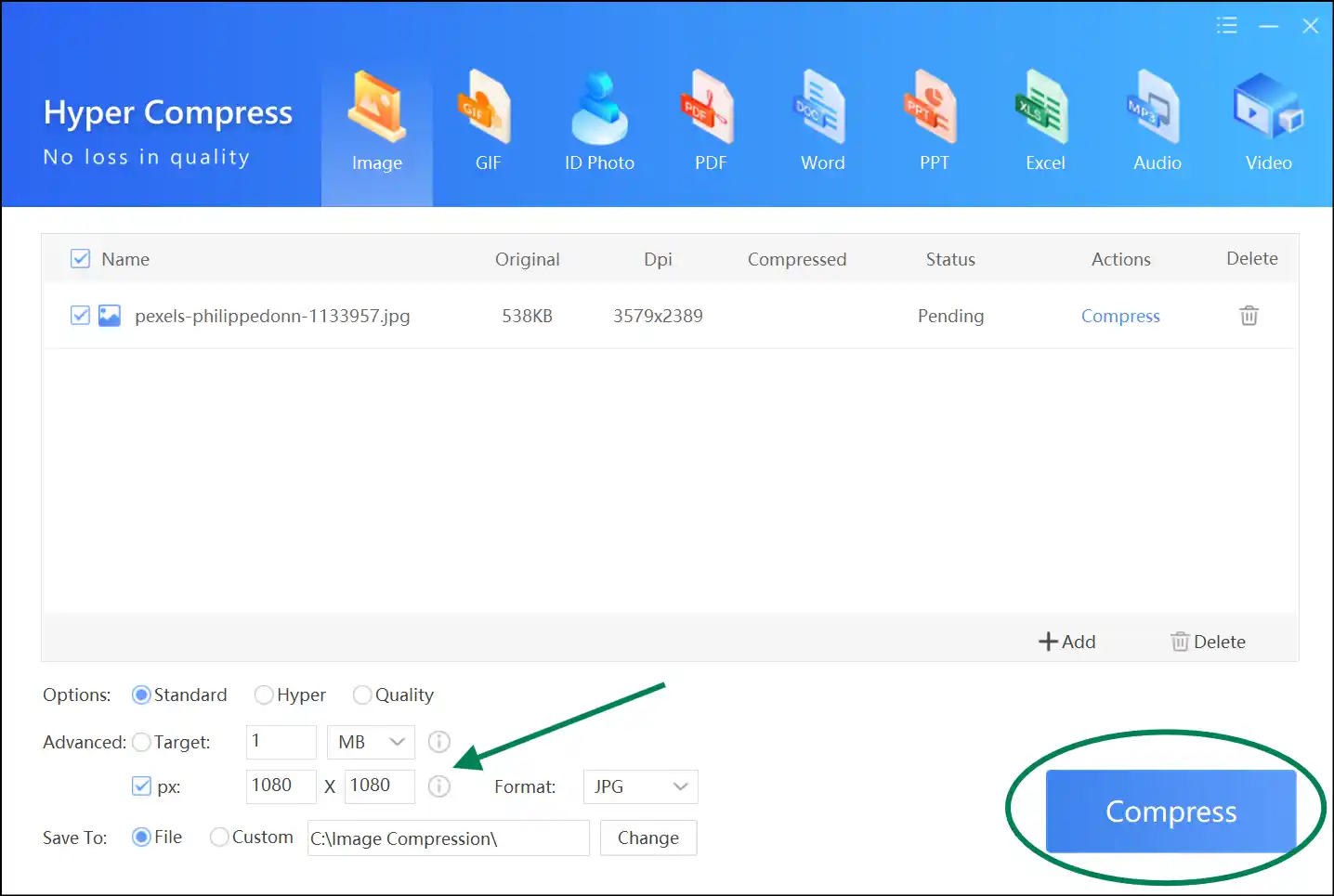Click the Compress link in Actions column

(1120, 316)
